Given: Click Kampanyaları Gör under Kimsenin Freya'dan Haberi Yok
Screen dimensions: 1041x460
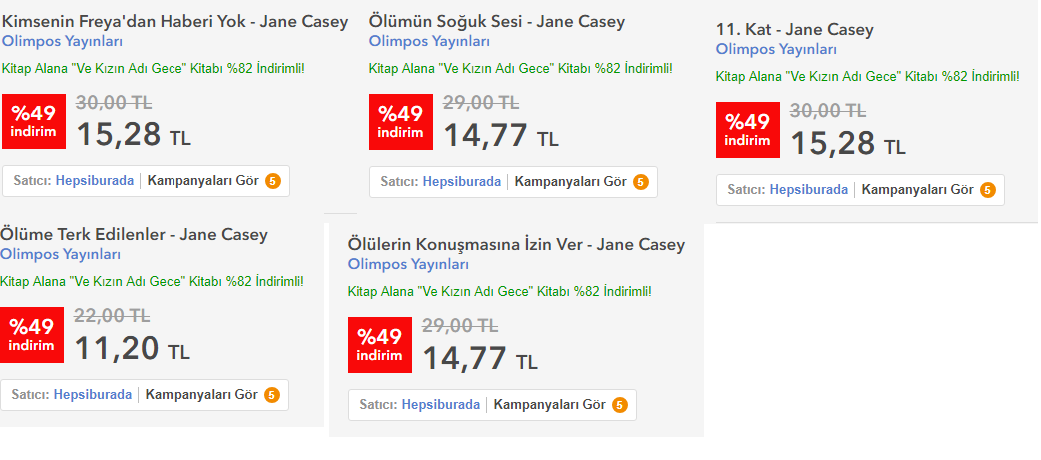Looking at the screenshot, I should 202,181.
